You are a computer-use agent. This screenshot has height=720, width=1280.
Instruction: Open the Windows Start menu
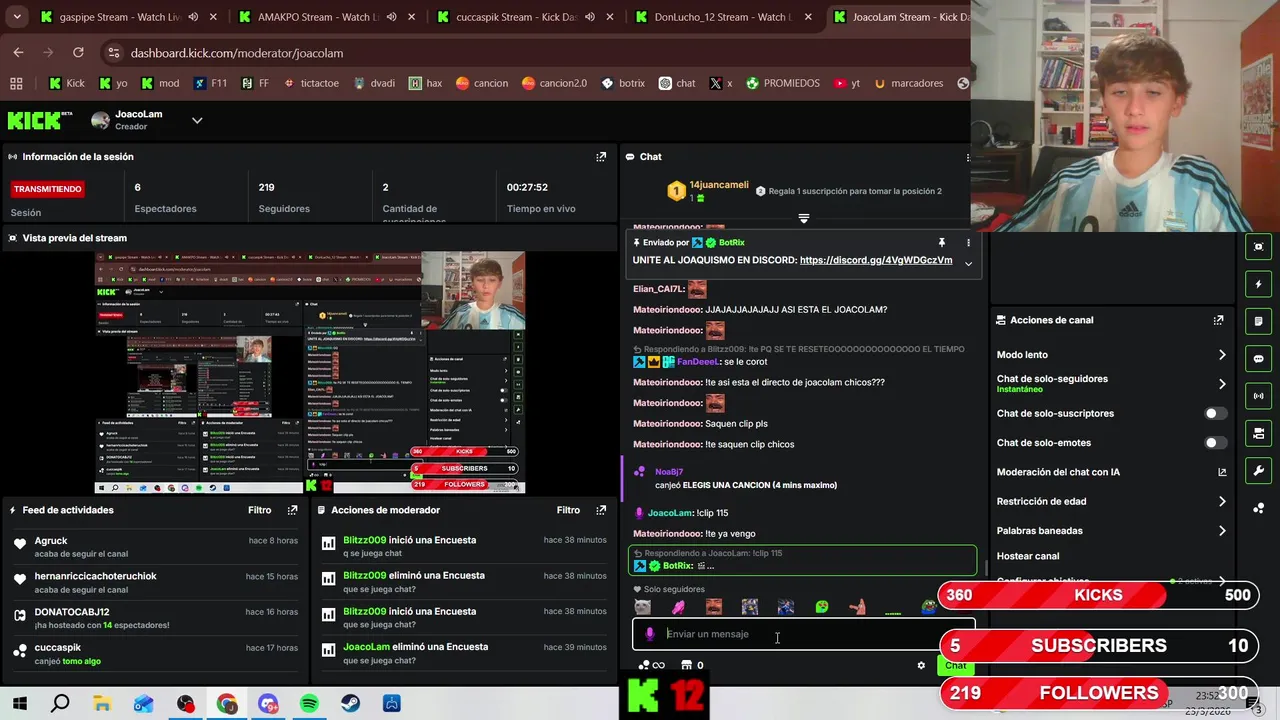pos(19,704)
